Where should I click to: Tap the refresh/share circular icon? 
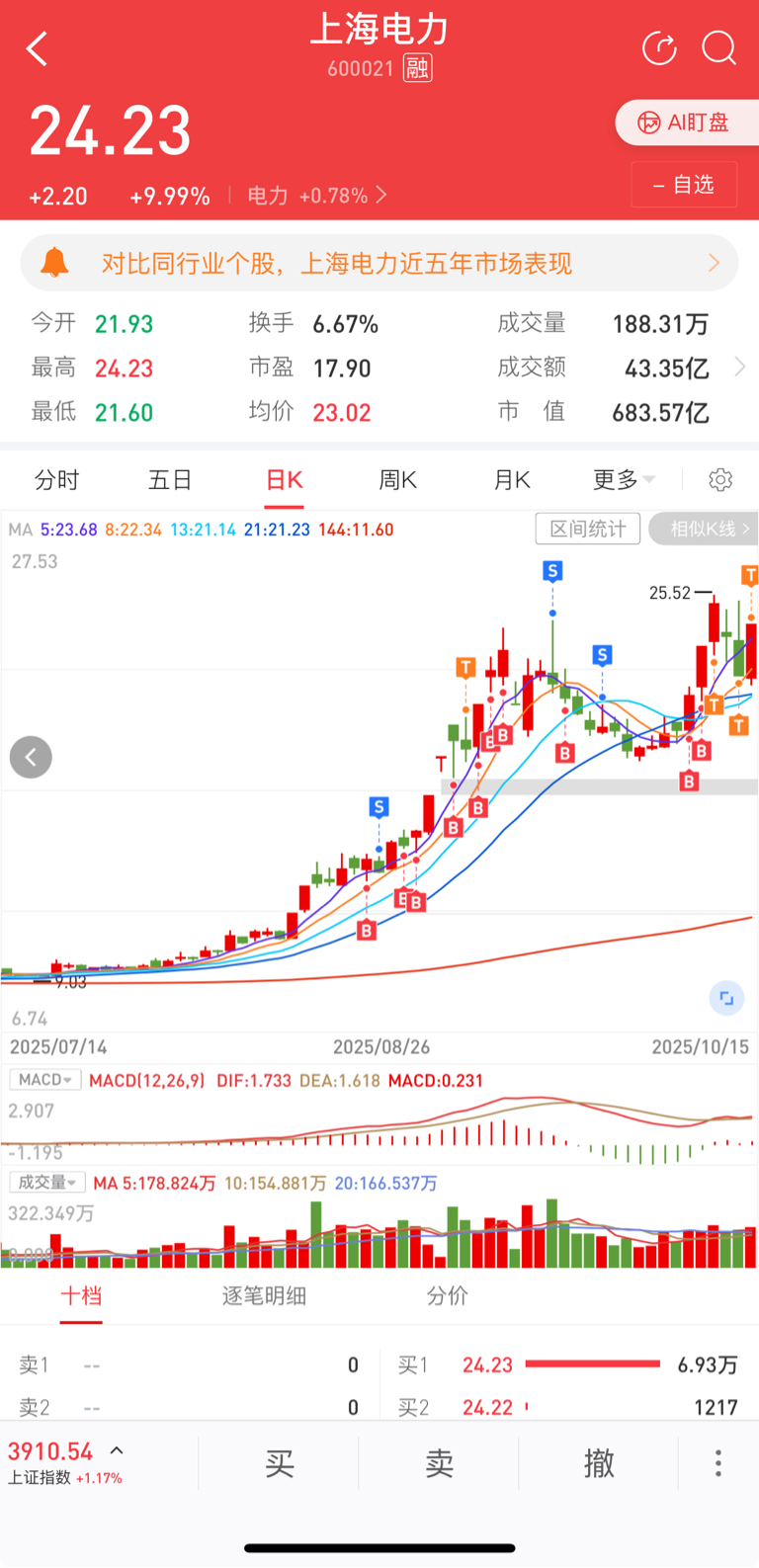click(x=659, y=47)
